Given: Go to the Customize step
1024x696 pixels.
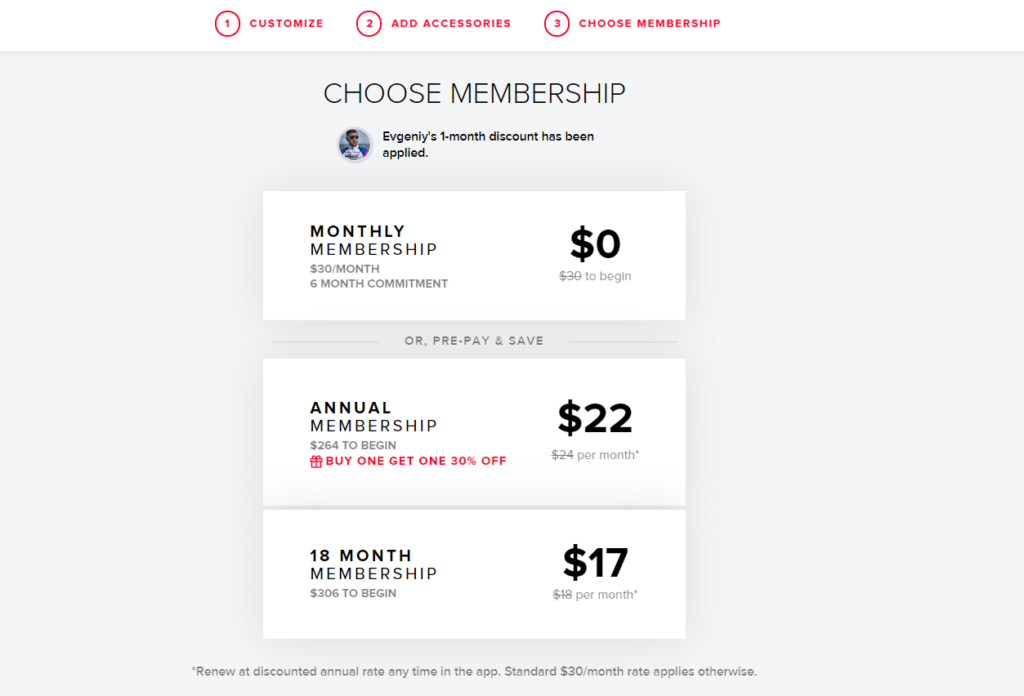Looking at the screenshot, I should [286, 24].
